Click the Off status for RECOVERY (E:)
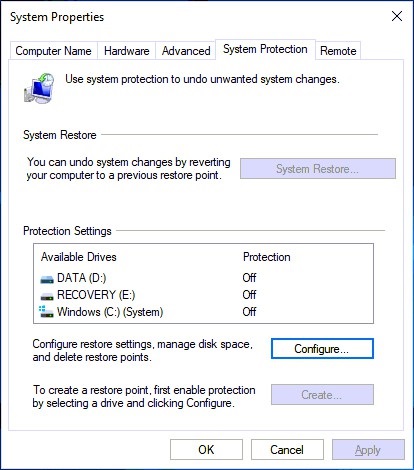This screenshot has height=470, width=414. point(249,295)
